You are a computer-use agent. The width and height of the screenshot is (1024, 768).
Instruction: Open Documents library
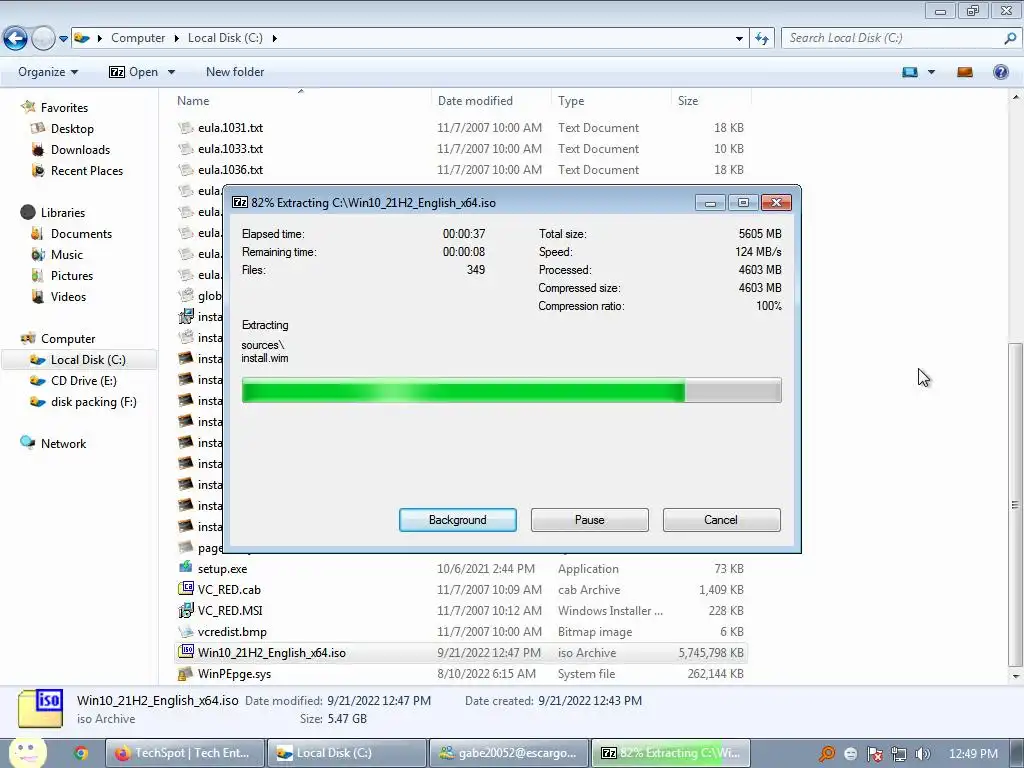click(81, 234)
